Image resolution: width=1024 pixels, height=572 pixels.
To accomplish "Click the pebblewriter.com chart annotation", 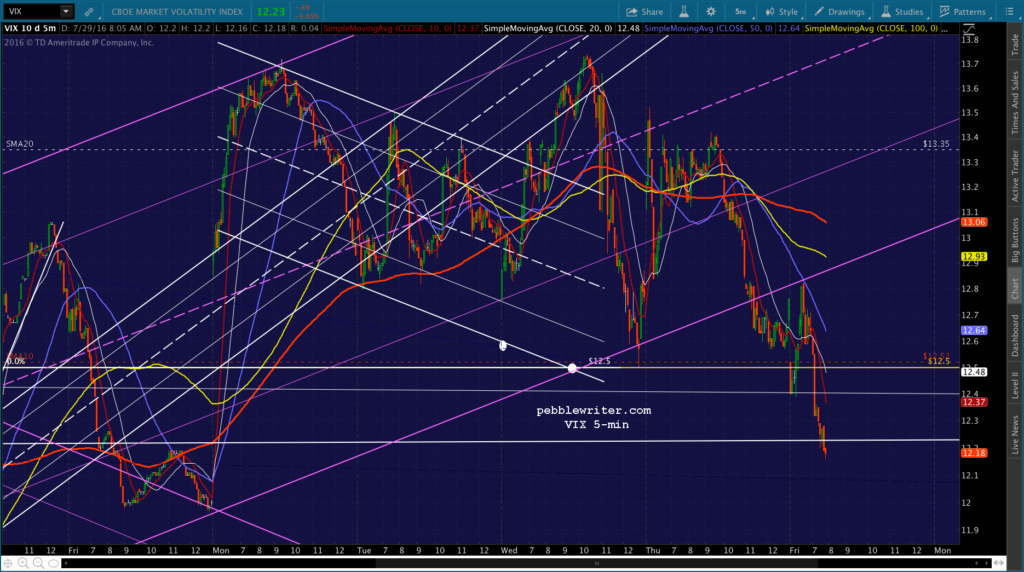I will coord(594,410).
